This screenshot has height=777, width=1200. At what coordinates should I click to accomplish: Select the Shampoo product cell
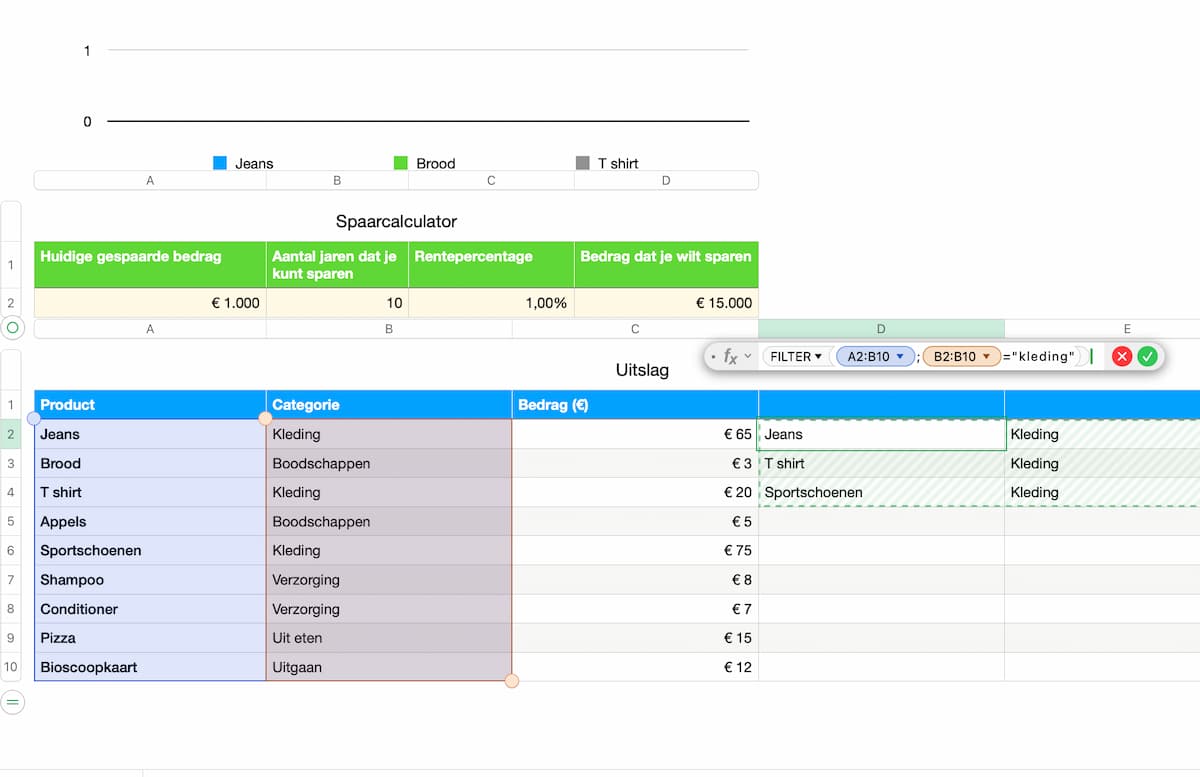click(150, 580)
